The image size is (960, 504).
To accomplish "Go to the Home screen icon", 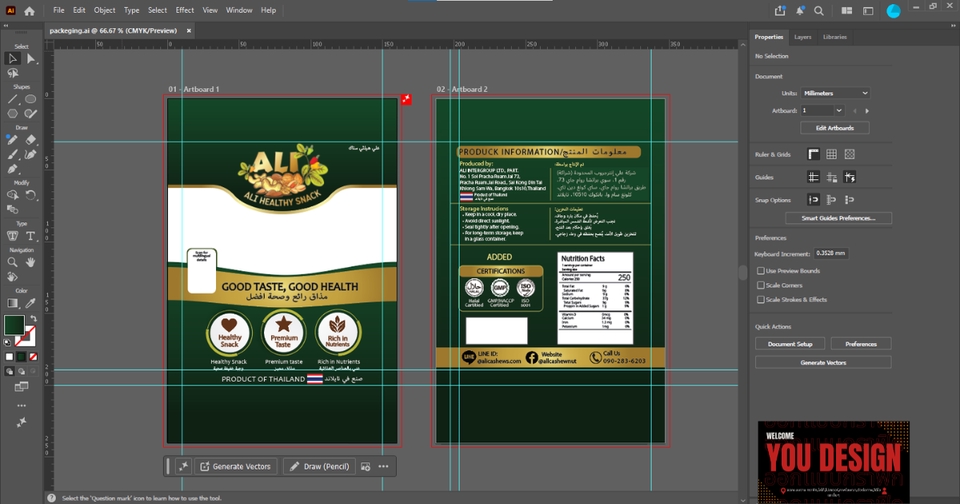I will pos(29,10).
